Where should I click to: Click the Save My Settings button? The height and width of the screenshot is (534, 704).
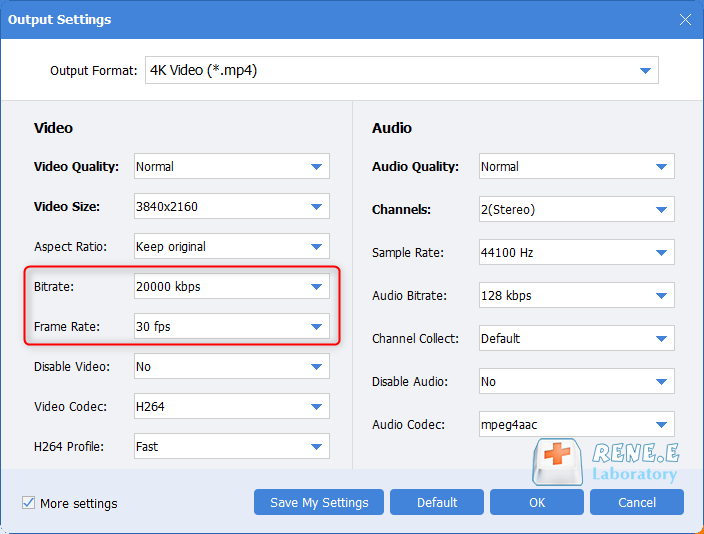coord(319,502)
